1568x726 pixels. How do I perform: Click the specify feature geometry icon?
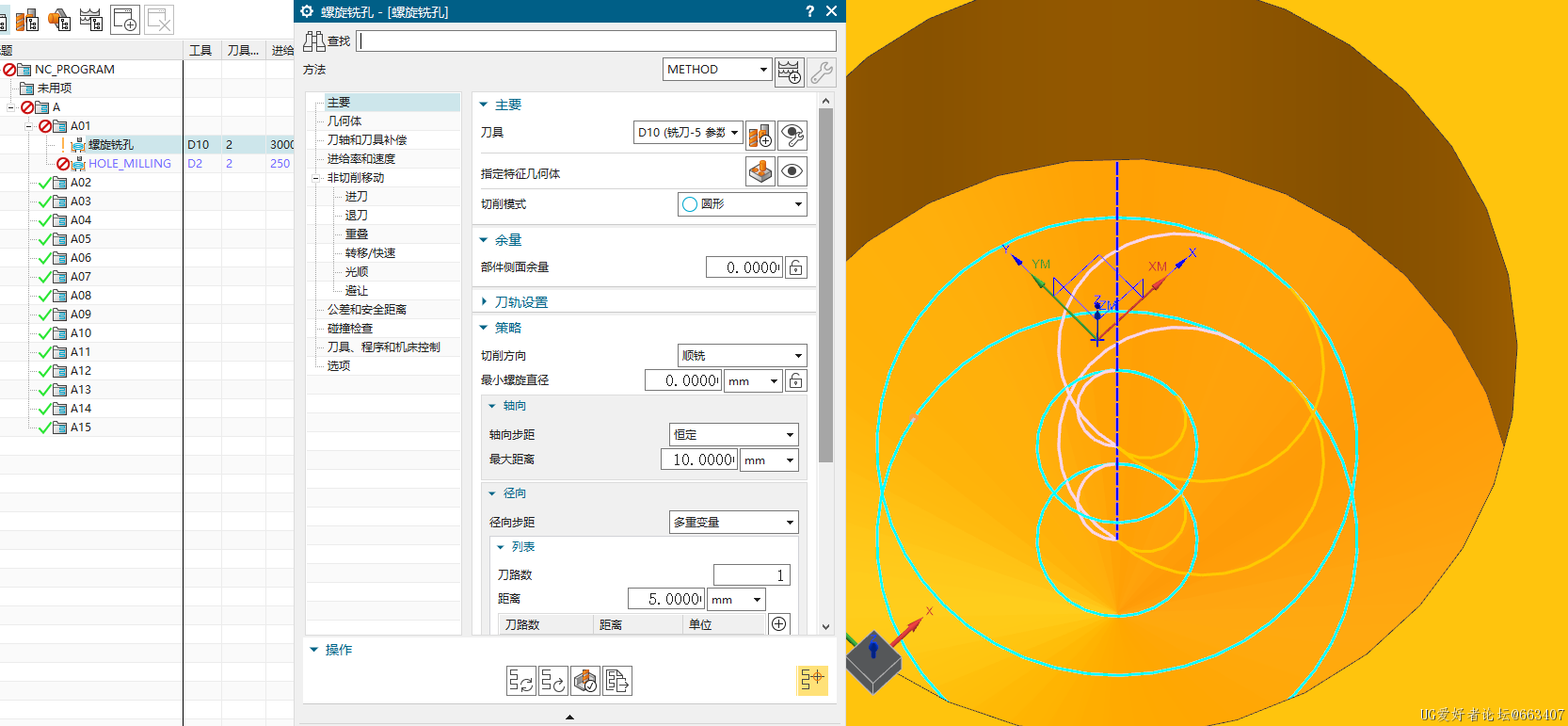760,171
